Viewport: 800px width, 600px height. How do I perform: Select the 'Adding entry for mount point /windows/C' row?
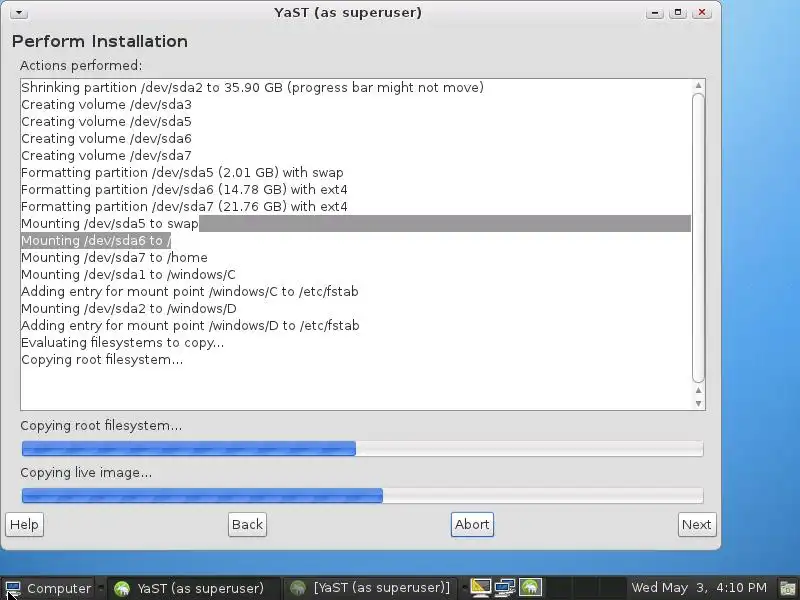356,291
